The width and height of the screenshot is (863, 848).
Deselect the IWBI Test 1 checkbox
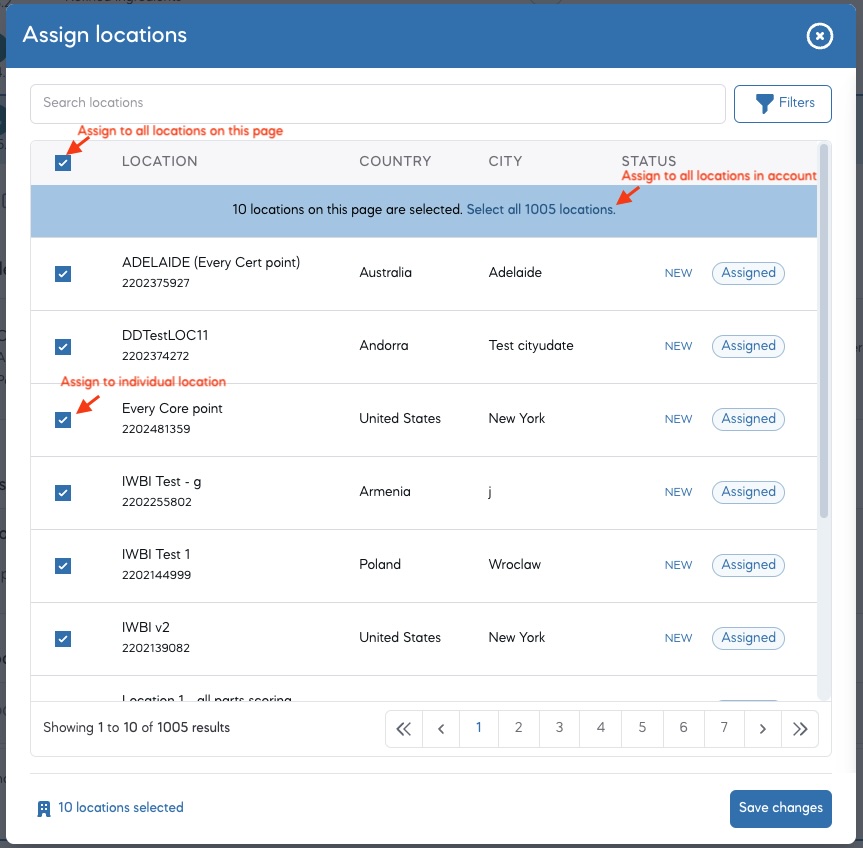click(63, 566)
